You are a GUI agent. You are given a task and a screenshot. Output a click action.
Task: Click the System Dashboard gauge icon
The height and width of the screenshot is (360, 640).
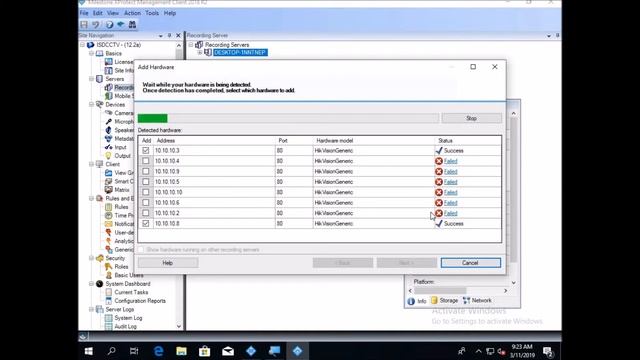click(100, 284)
